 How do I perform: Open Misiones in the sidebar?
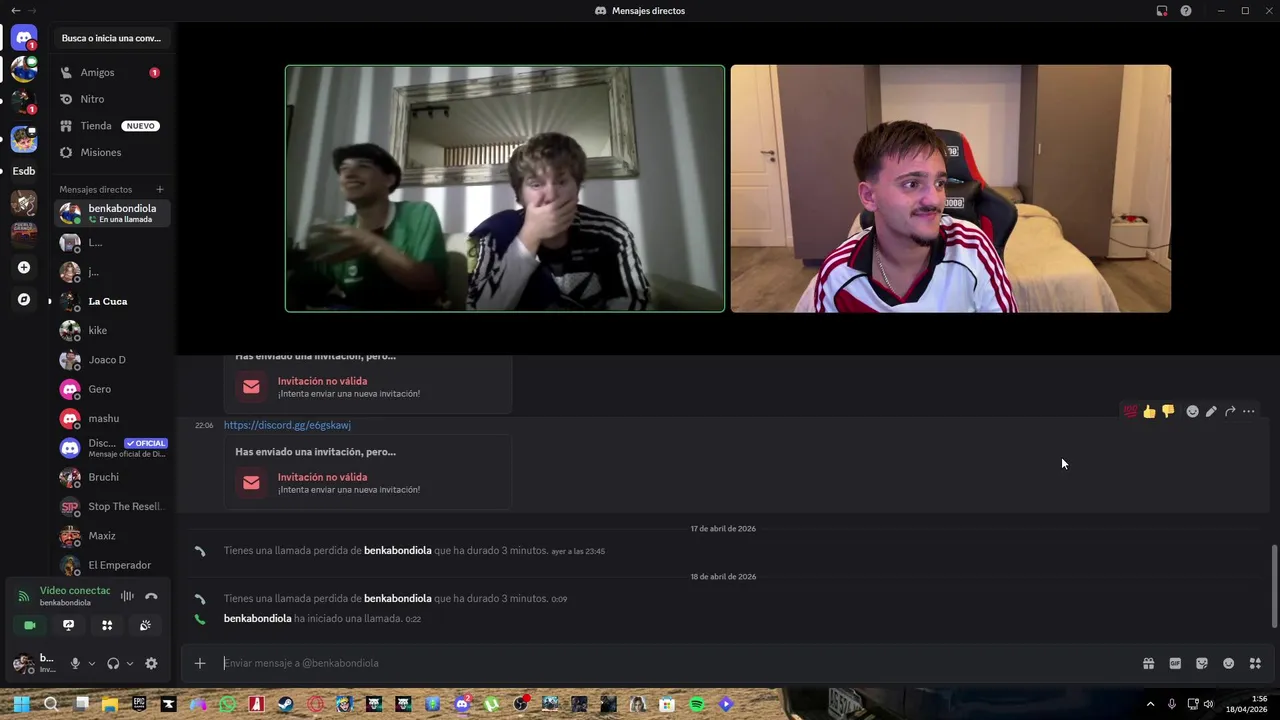pos(112,152)
